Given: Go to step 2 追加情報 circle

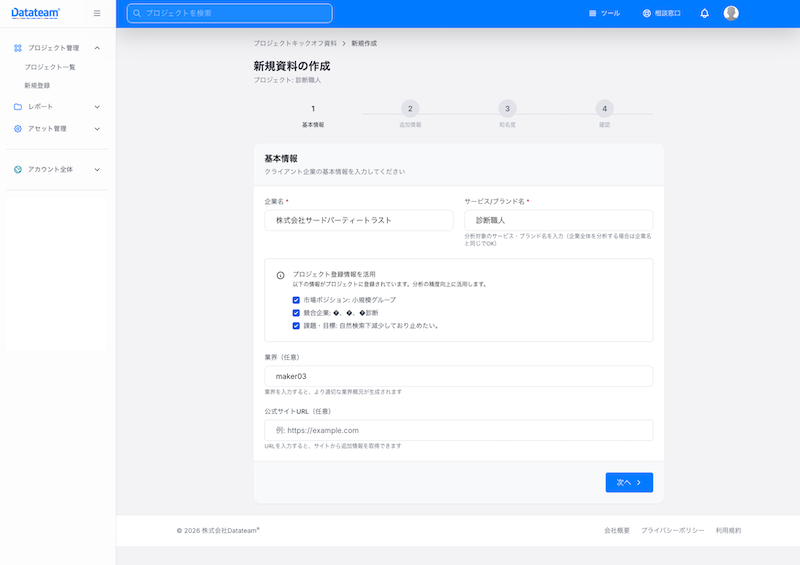Looking at the screenshot, I should click(x=410, y=109).
